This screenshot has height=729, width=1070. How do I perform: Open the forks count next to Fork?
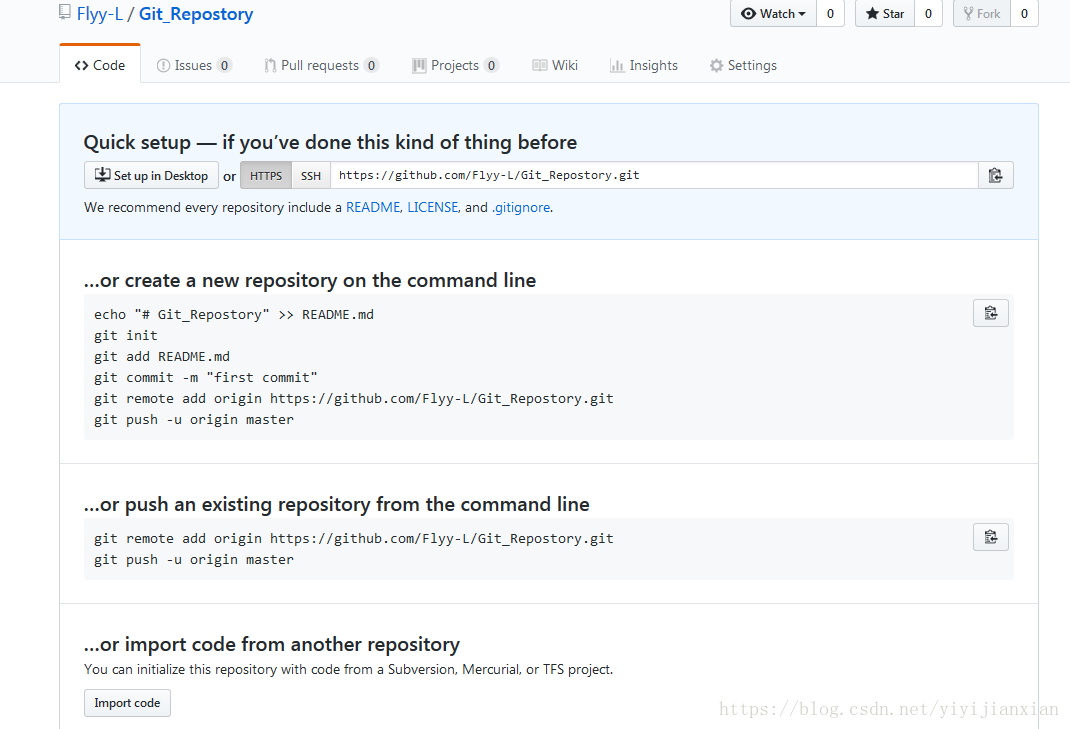coord(1024,14)
